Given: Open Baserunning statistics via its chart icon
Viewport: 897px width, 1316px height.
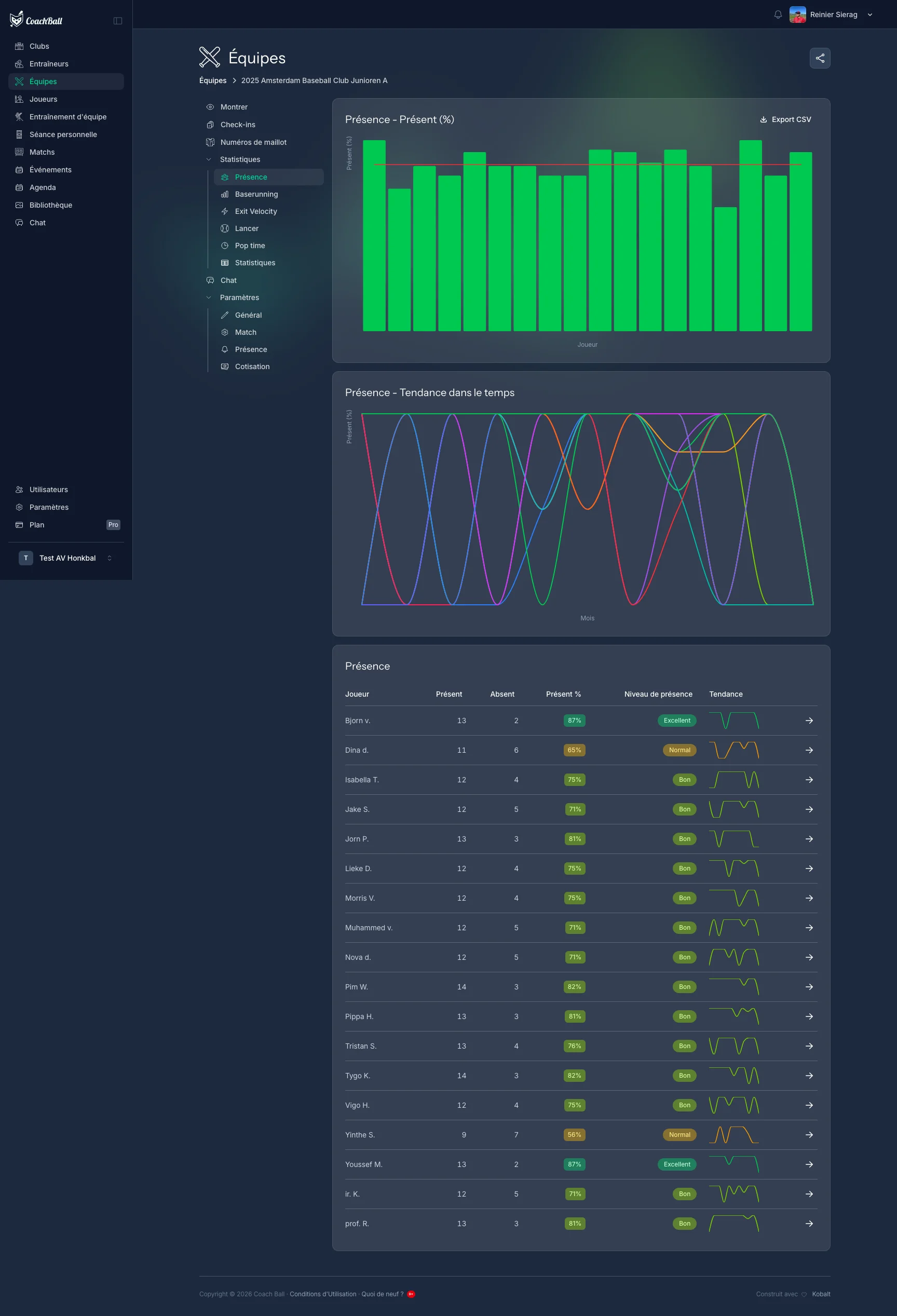Looking at the screenshot, I should (x=225, y=194).
